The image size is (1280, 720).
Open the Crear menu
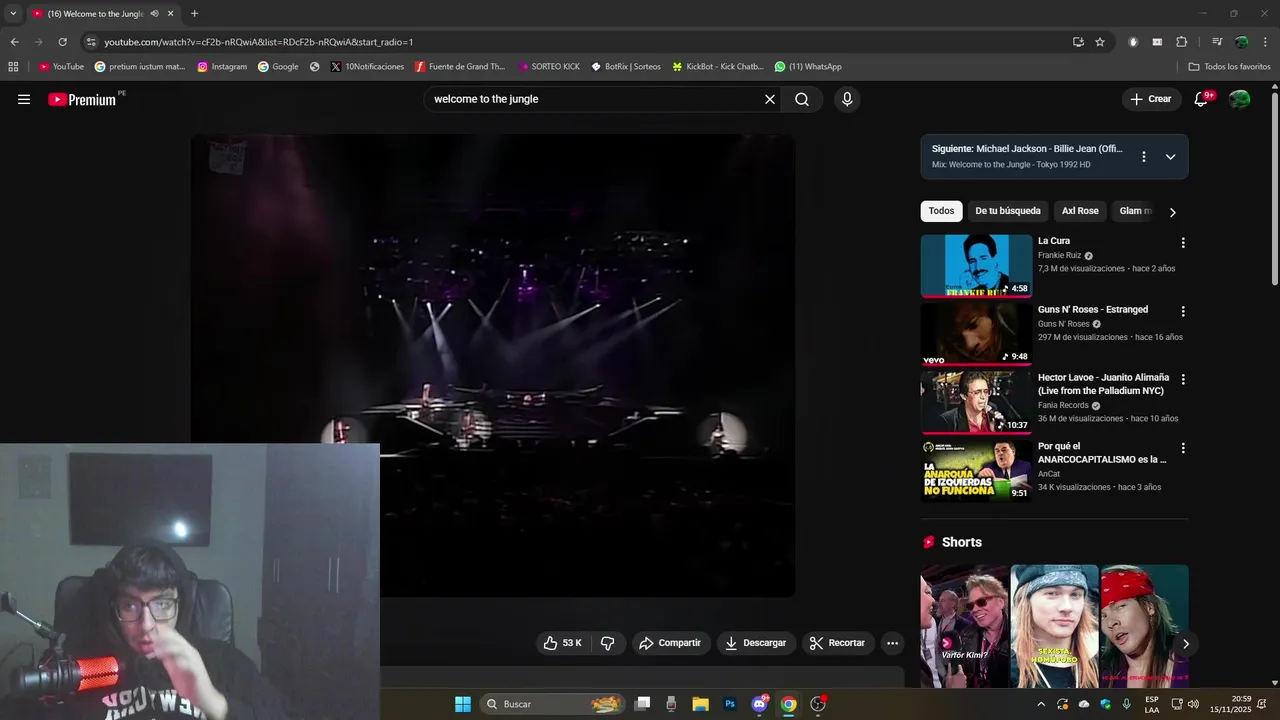pyautogui.click(x=1151, y=99)
